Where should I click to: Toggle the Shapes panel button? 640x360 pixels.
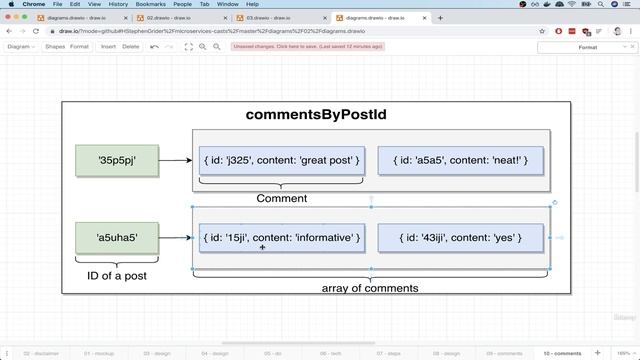click(55, 47)
